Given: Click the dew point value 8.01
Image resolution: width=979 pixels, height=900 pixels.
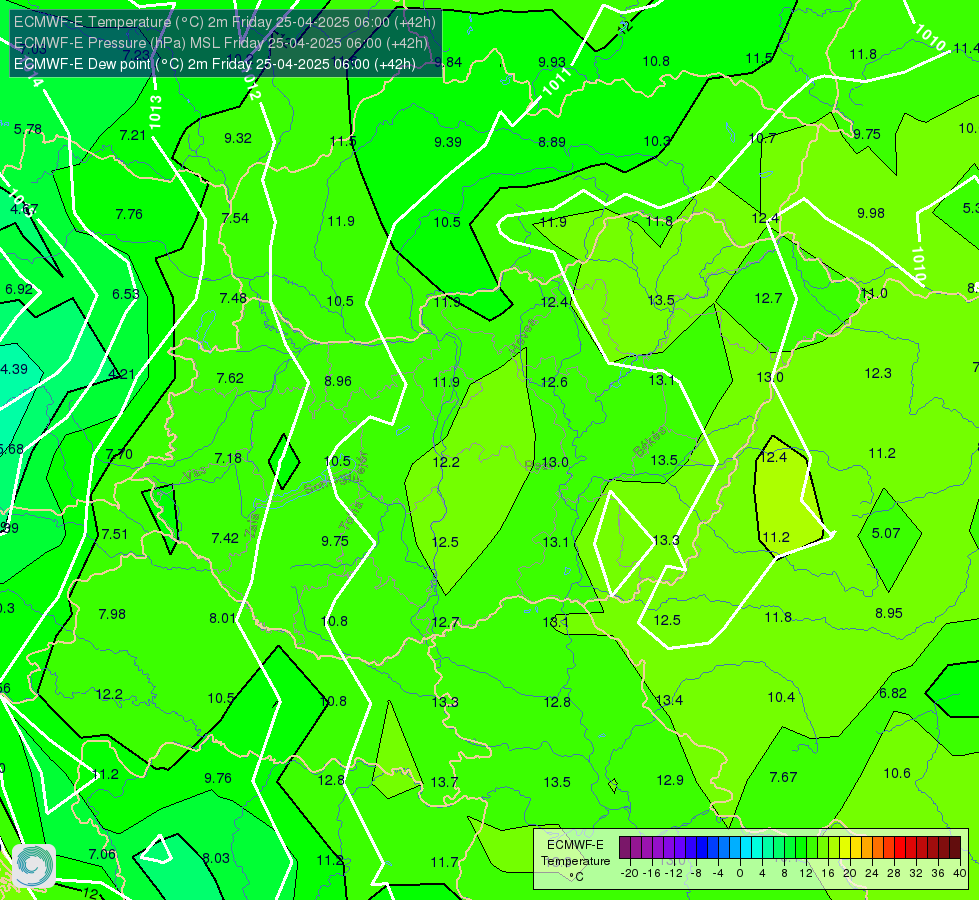Looking at the screenshot, I should coord(223,619).
